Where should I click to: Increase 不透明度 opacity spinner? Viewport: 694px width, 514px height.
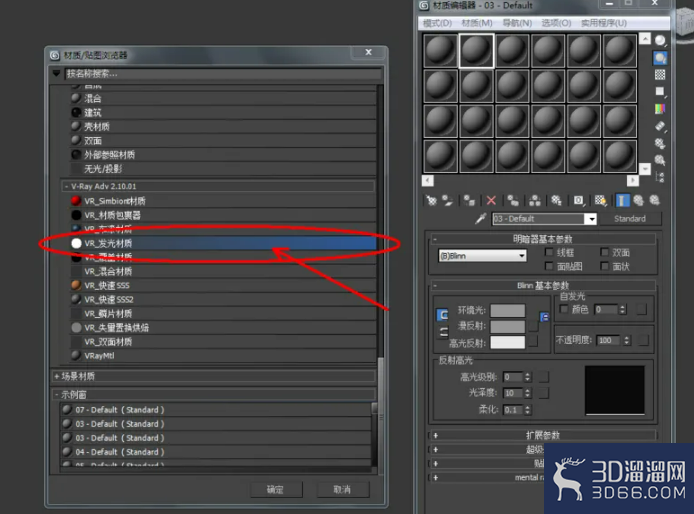pos(626,338)
